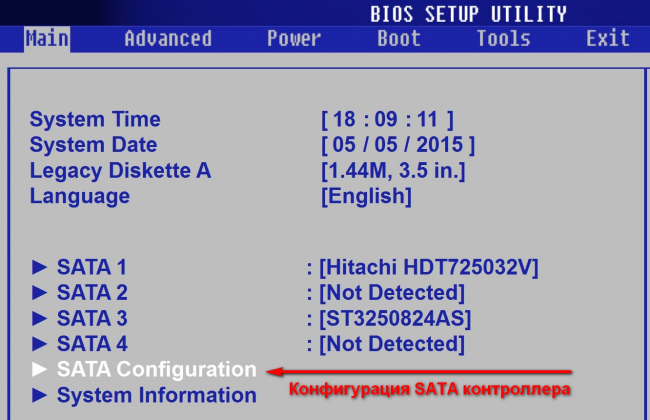650x420 pixels.
Task: Open the System Information submenu
Action: tap(156, 396)
